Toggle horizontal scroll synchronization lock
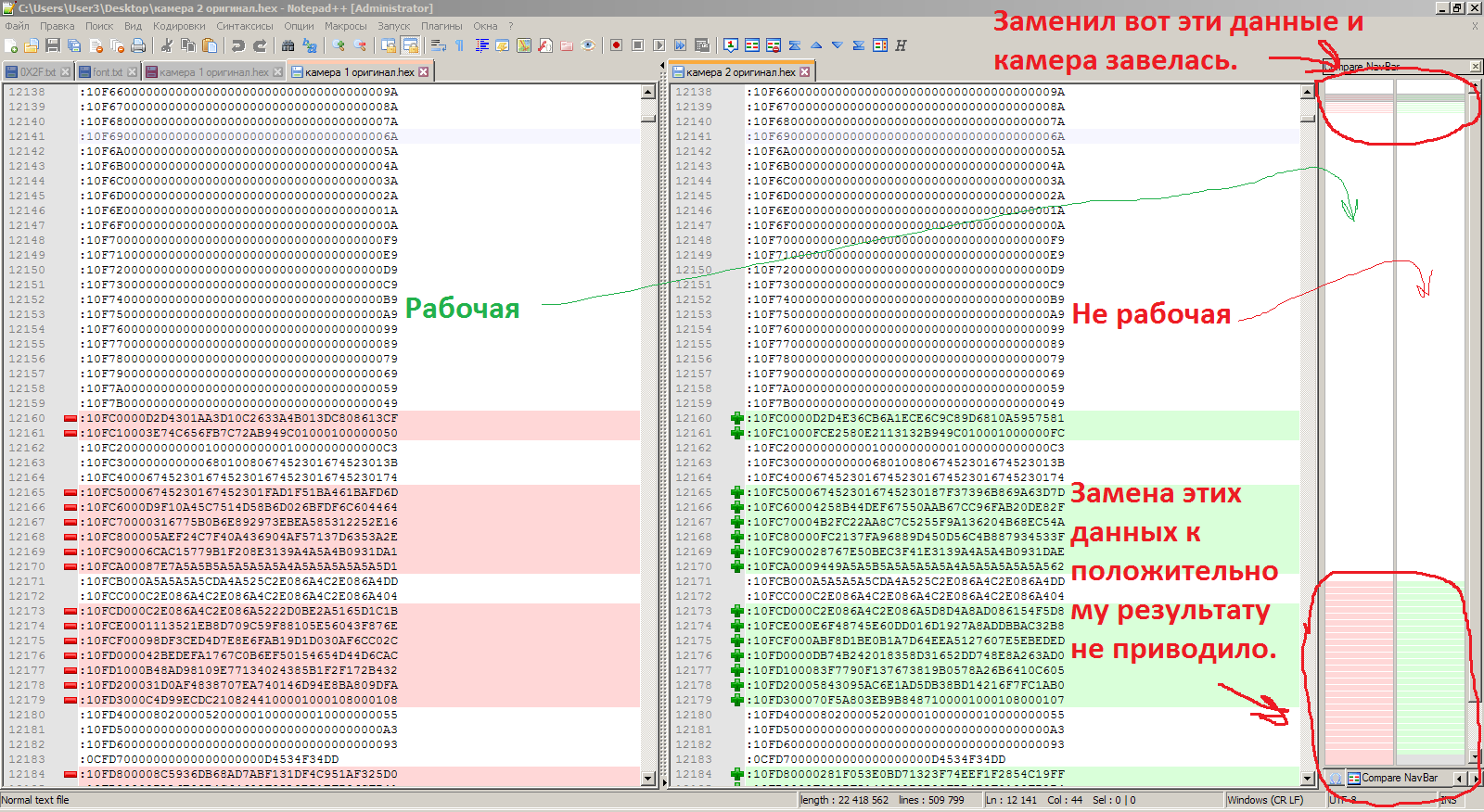The image size is (1484, 812). 410,45
